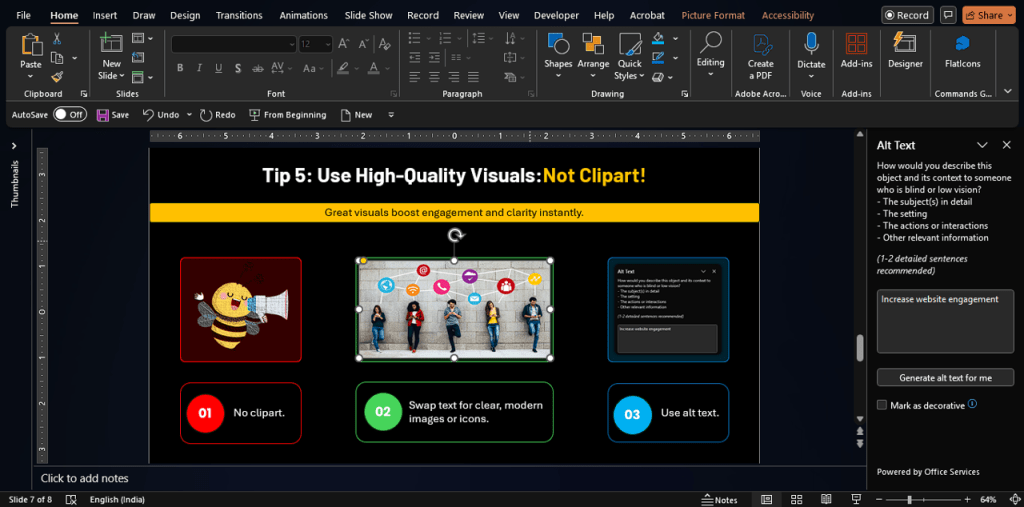Click Generate alt text for me button
Screen dimensions: 1024x507
point(945,378)
